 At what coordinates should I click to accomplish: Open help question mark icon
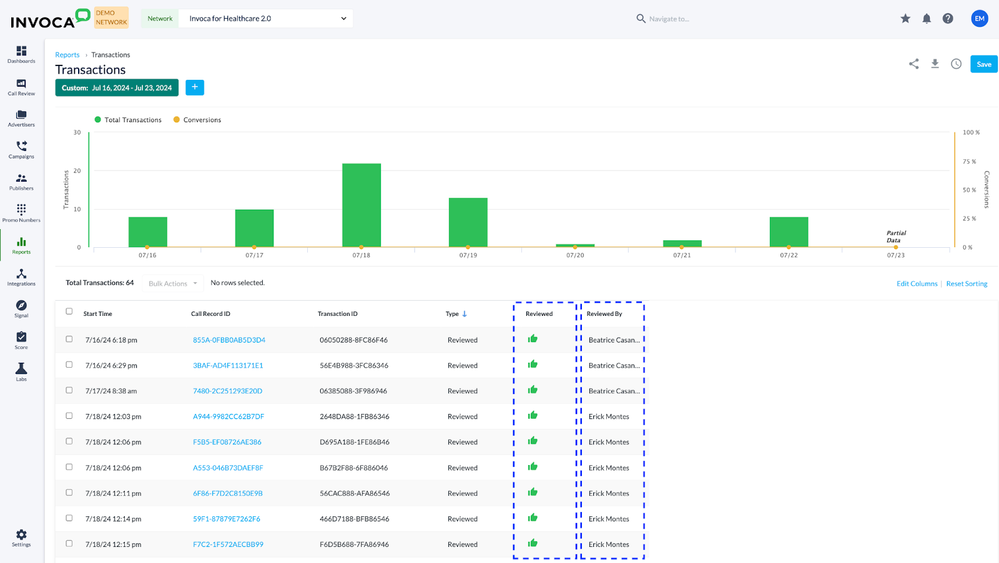(948, 18)
